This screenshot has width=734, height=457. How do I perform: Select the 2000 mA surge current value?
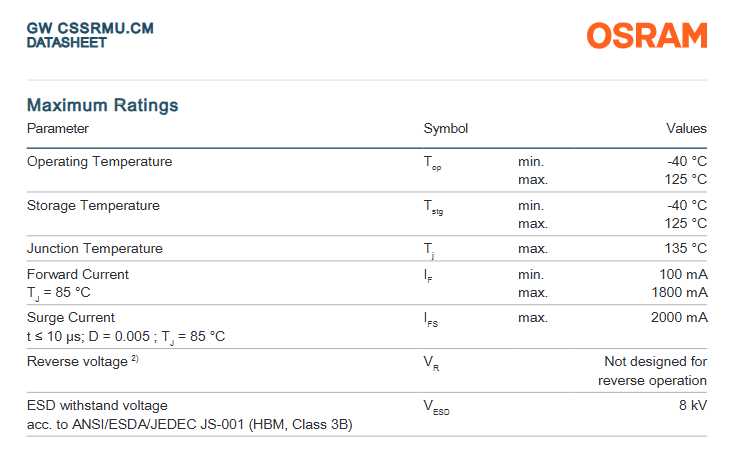tap(679, 318)
